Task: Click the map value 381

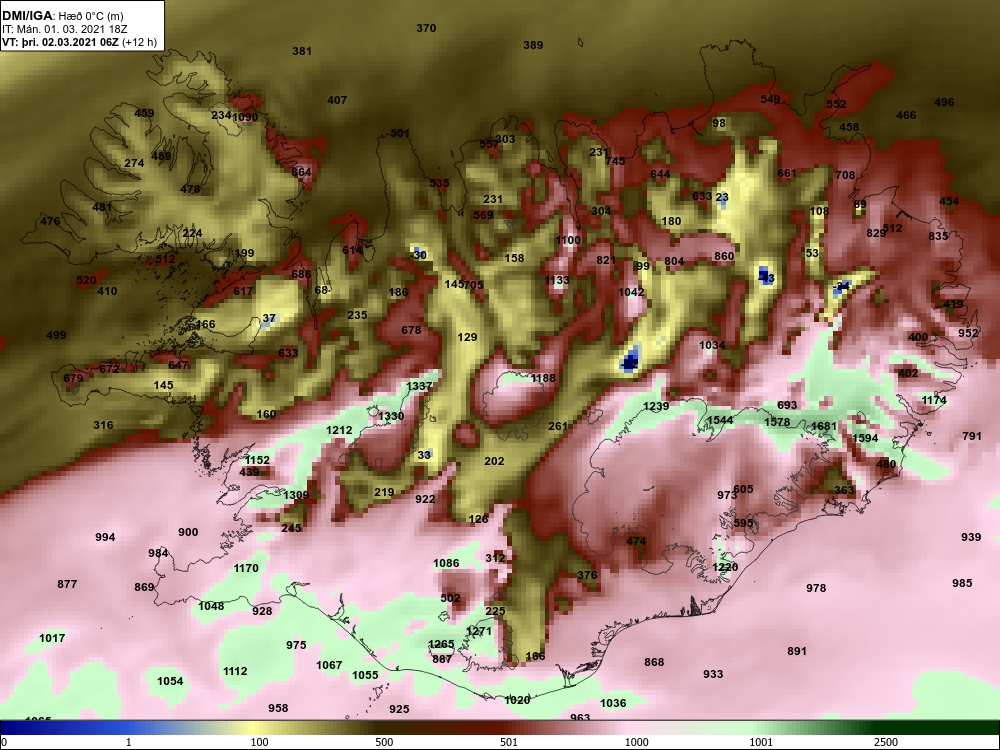Action: pyautogui.click(x=302, y=51)
